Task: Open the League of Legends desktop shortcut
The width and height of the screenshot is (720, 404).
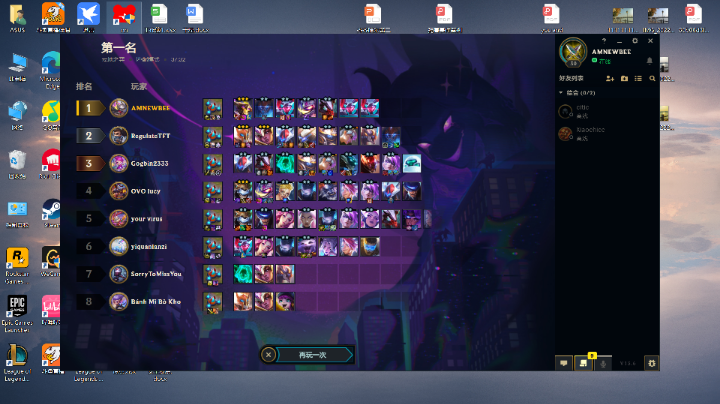Action: pos(17,364)
